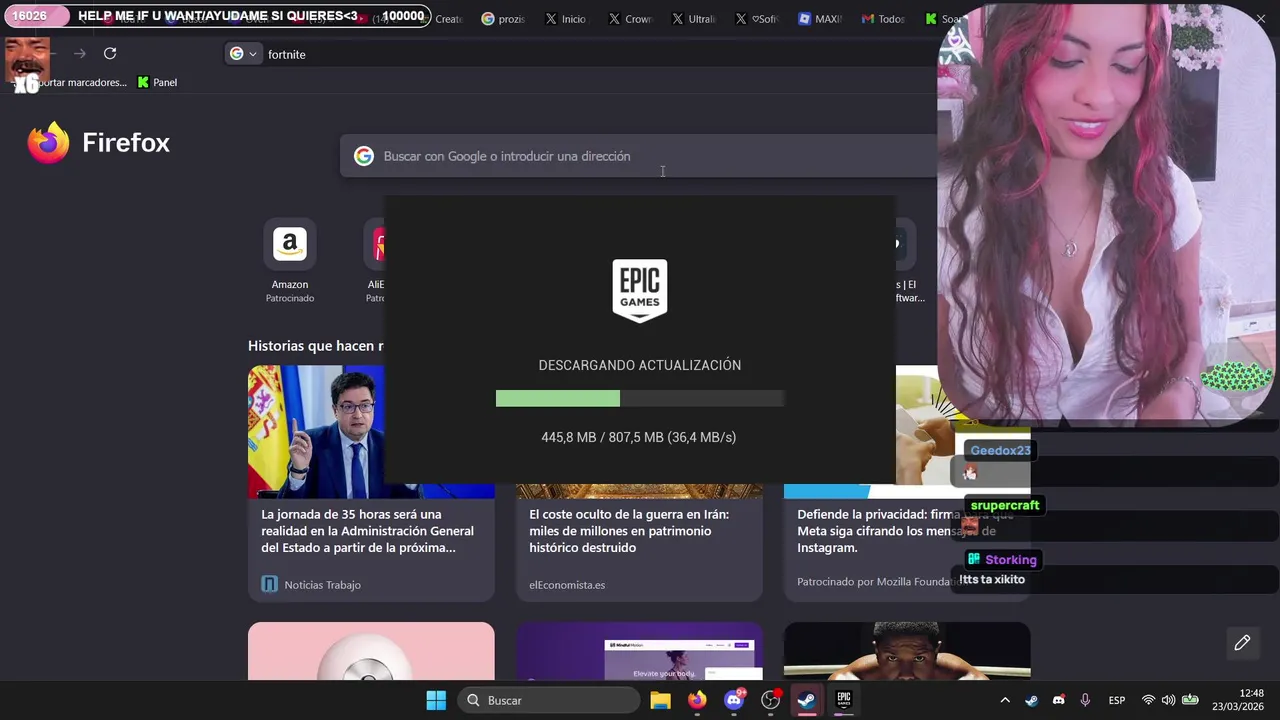The width and height of the screenshot is (1280, 720).
Task: Click the pencil customize page icon
Action: (1242, 643)
